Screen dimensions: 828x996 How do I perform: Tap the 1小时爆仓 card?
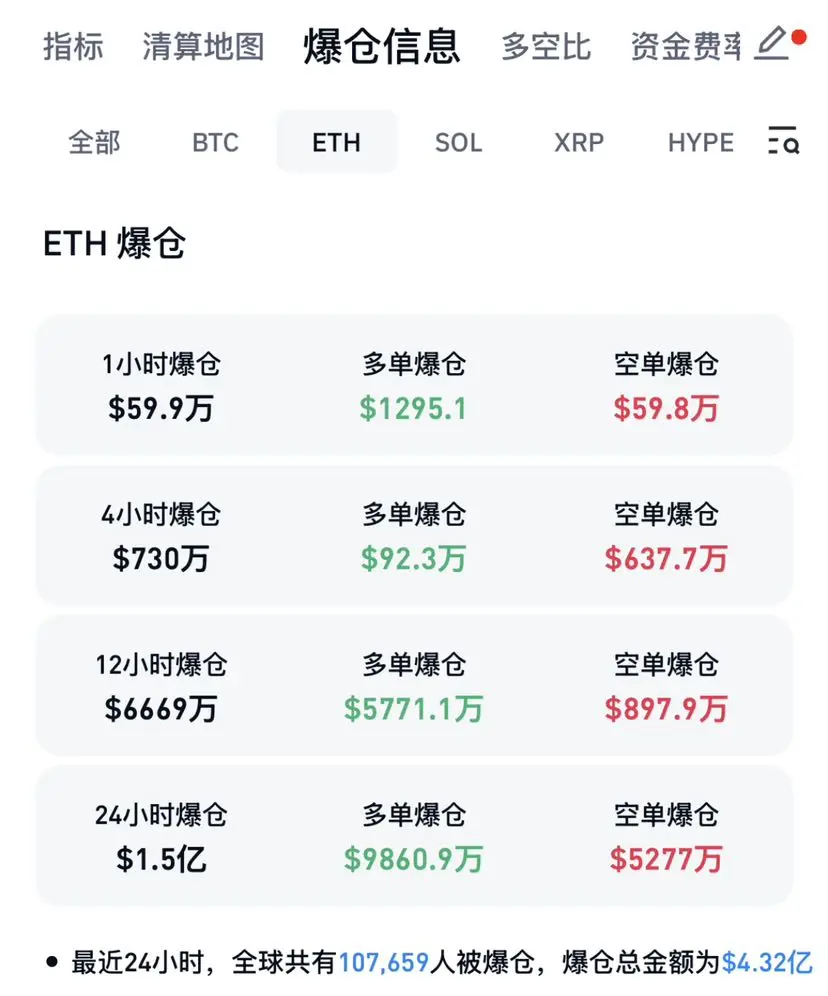click(x=415, y=385)
